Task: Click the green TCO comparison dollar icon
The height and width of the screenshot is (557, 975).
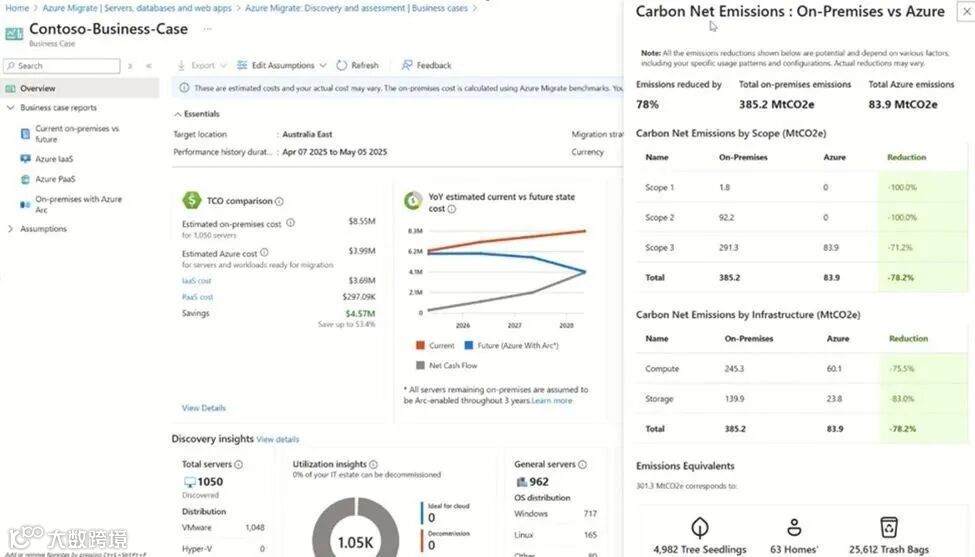Action: [192, 200]
